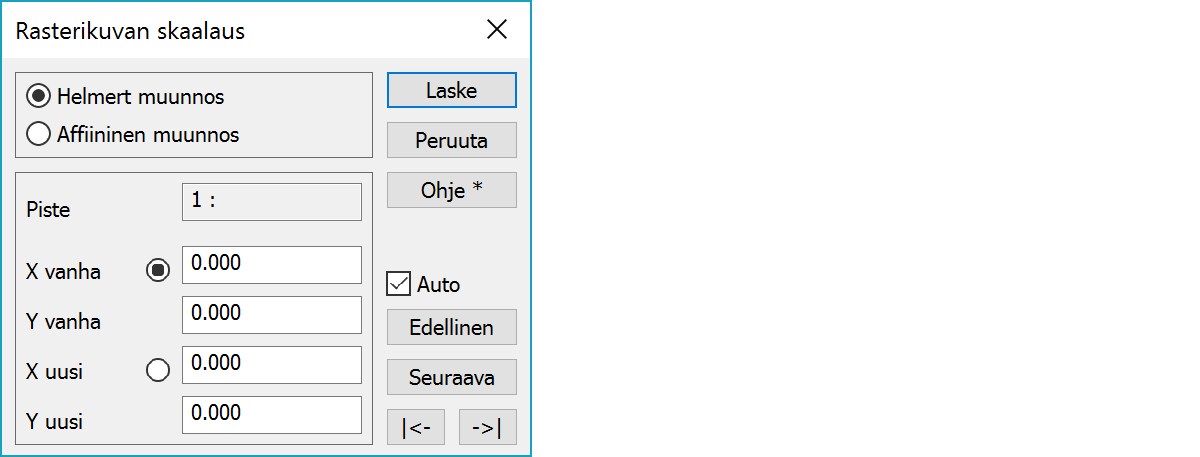Click the Y uusi input field

point(271,415)
